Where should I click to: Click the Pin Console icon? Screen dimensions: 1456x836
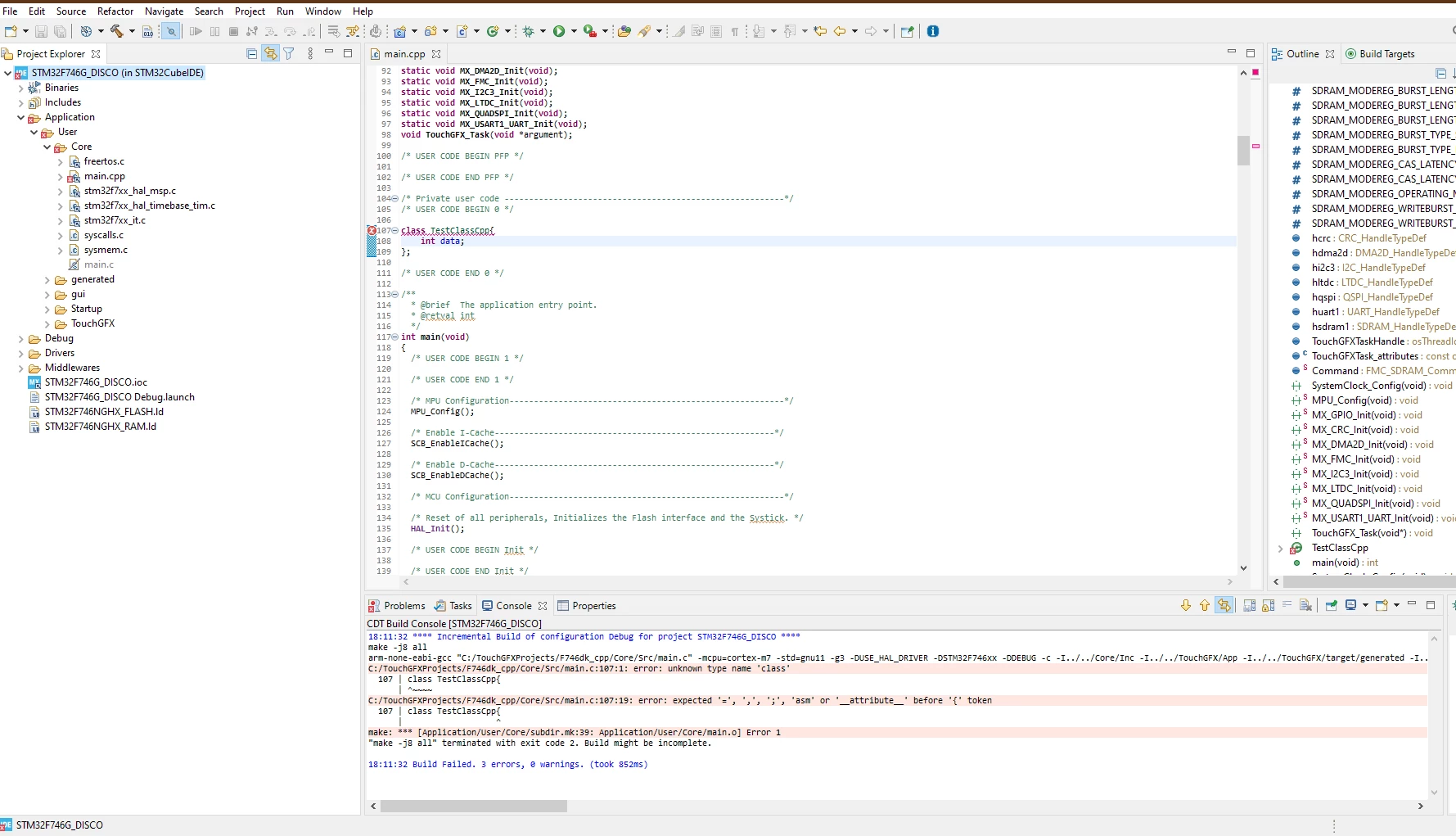click(1332, 605)
